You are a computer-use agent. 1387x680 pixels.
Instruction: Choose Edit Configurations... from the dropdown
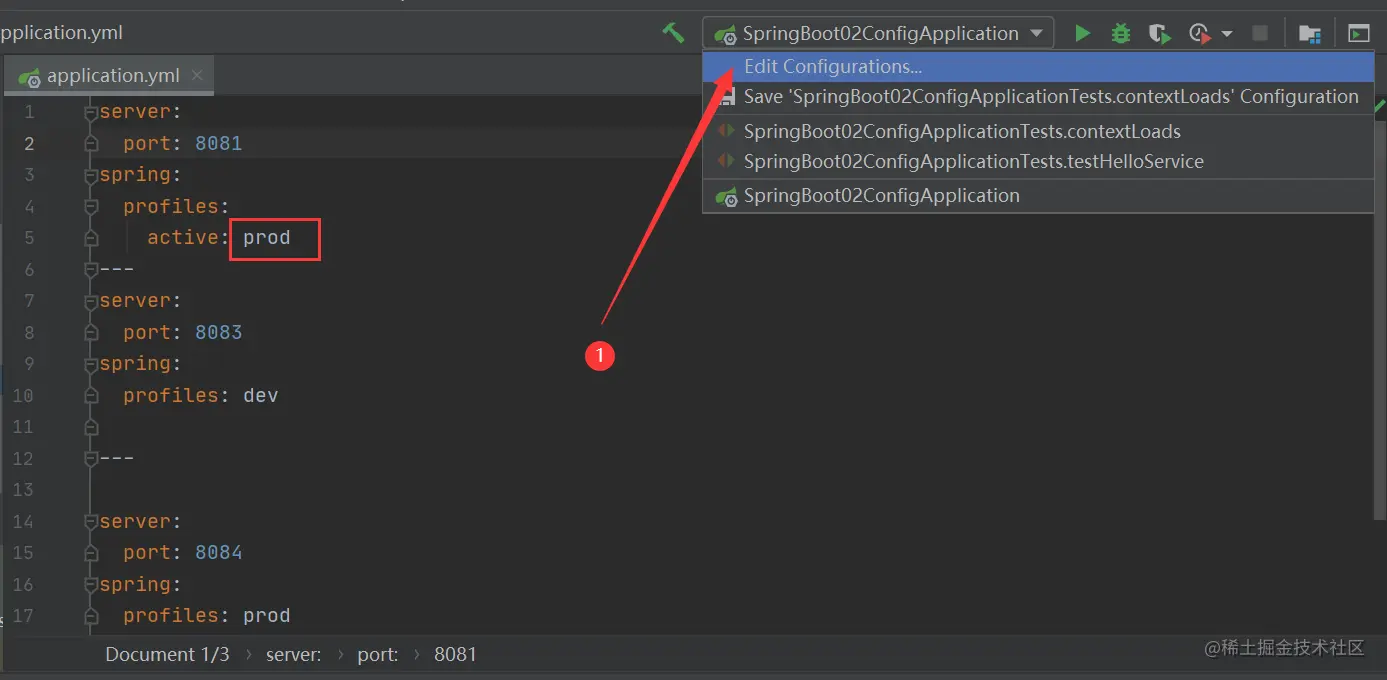1038,67
